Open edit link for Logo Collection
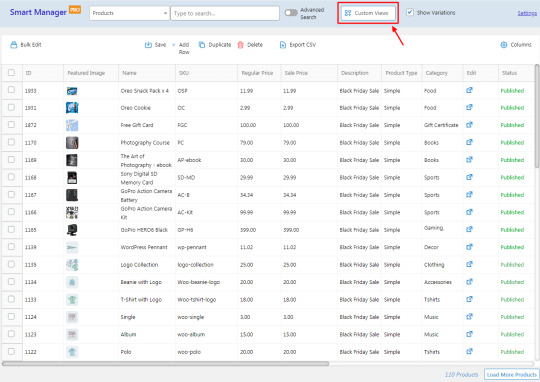 tap(469, 265)
